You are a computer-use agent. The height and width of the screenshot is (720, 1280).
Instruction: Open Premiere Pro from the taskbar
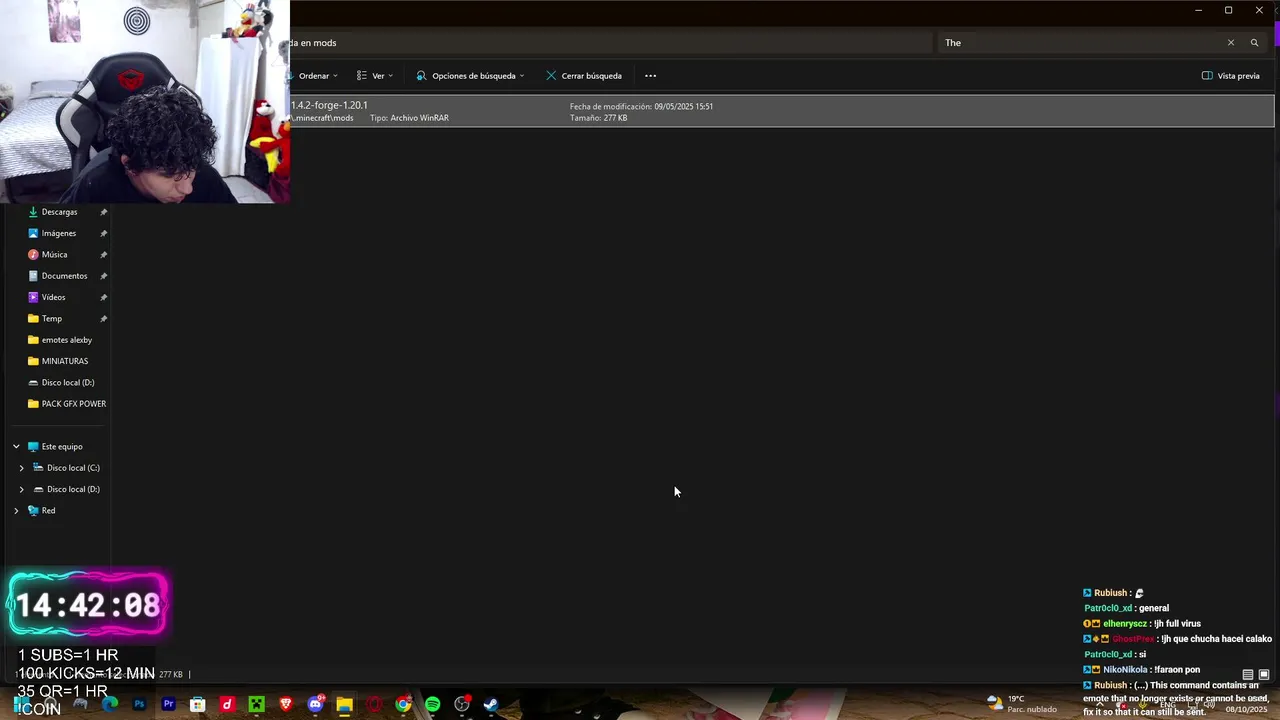pyautogui.click(x=168, y=705)
